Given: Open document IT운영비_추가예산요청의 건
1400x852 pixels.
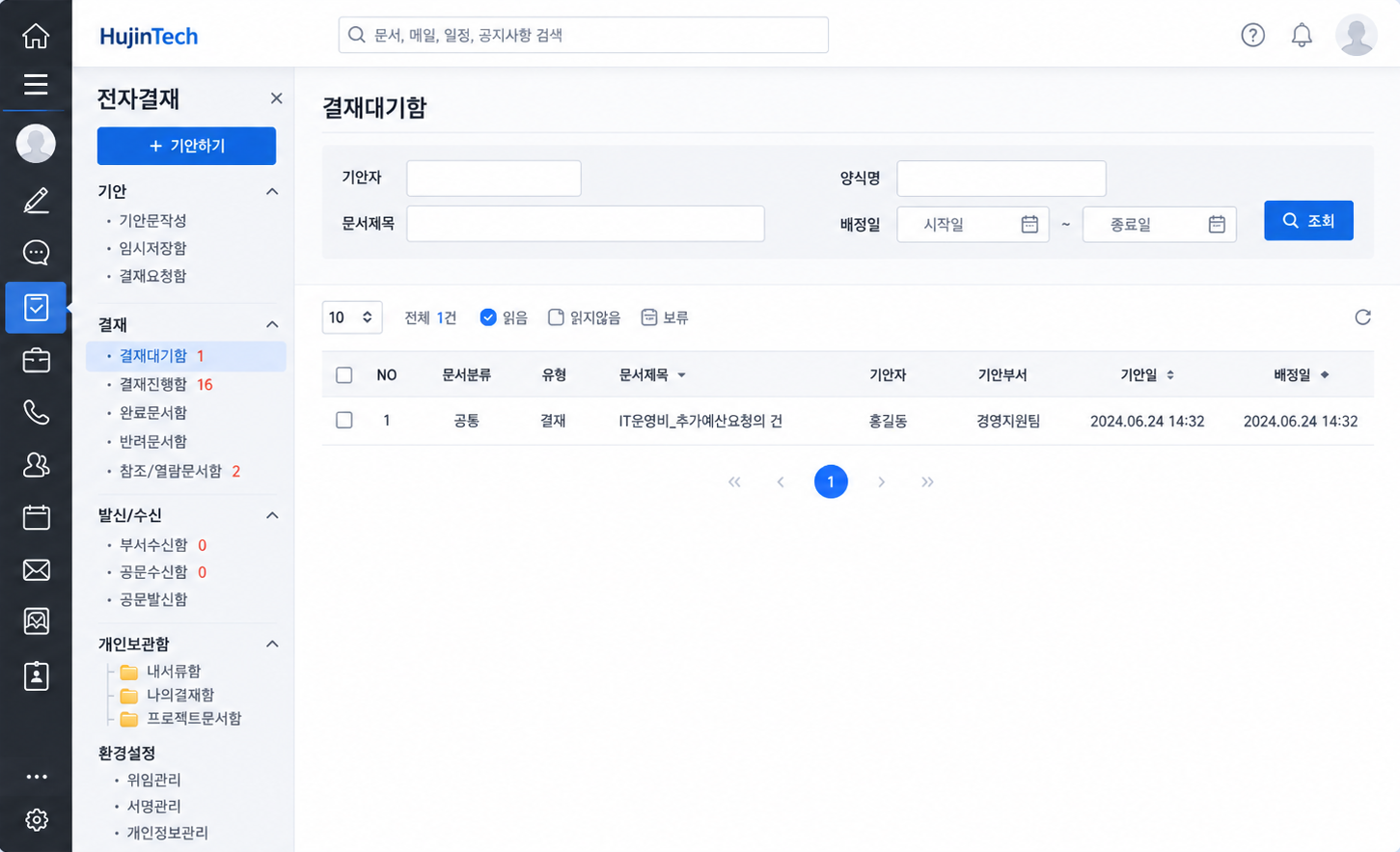Looking at the screenshot, I should [700, 421].
